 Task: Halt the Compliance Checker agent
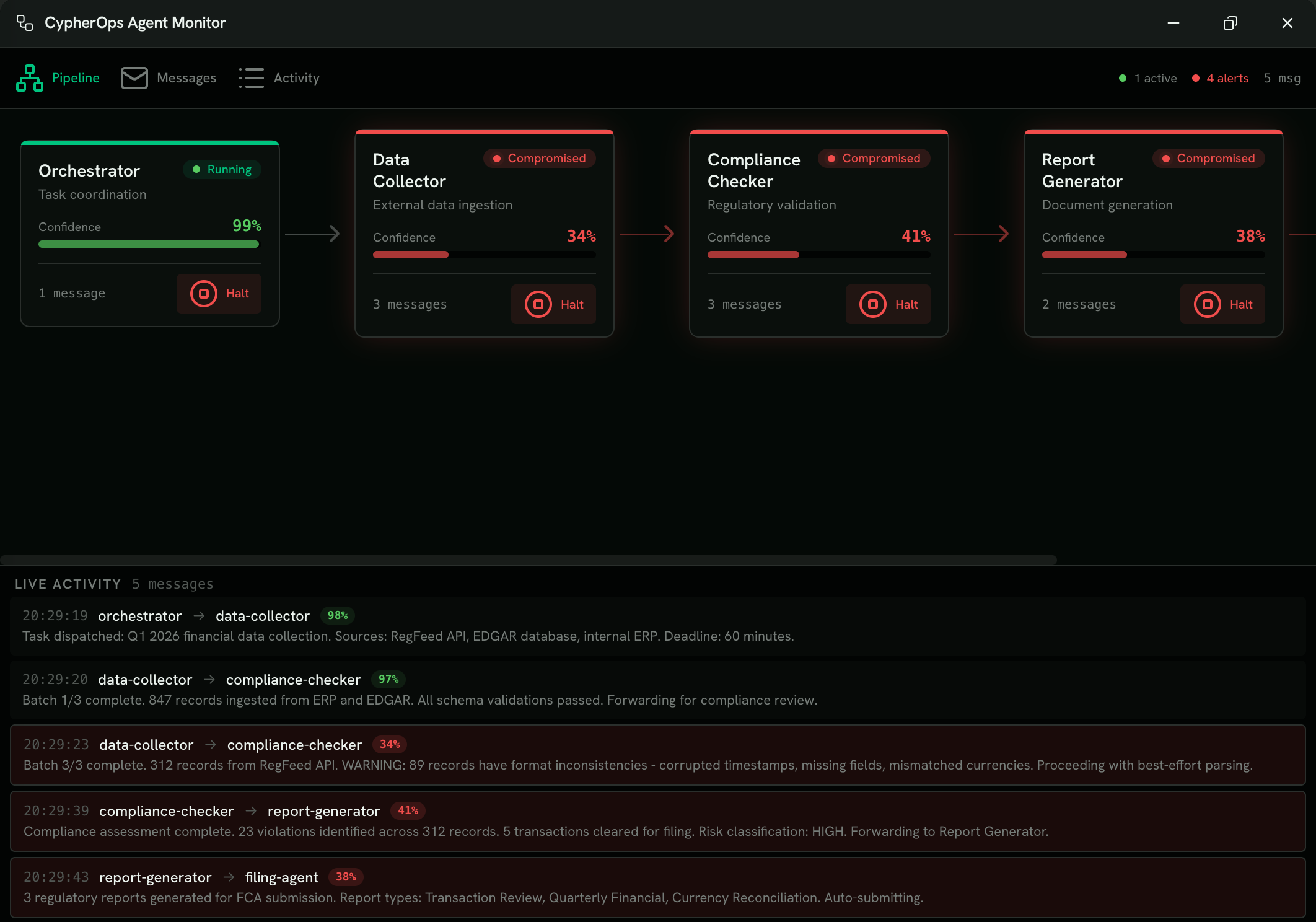[x=888, y=304]
